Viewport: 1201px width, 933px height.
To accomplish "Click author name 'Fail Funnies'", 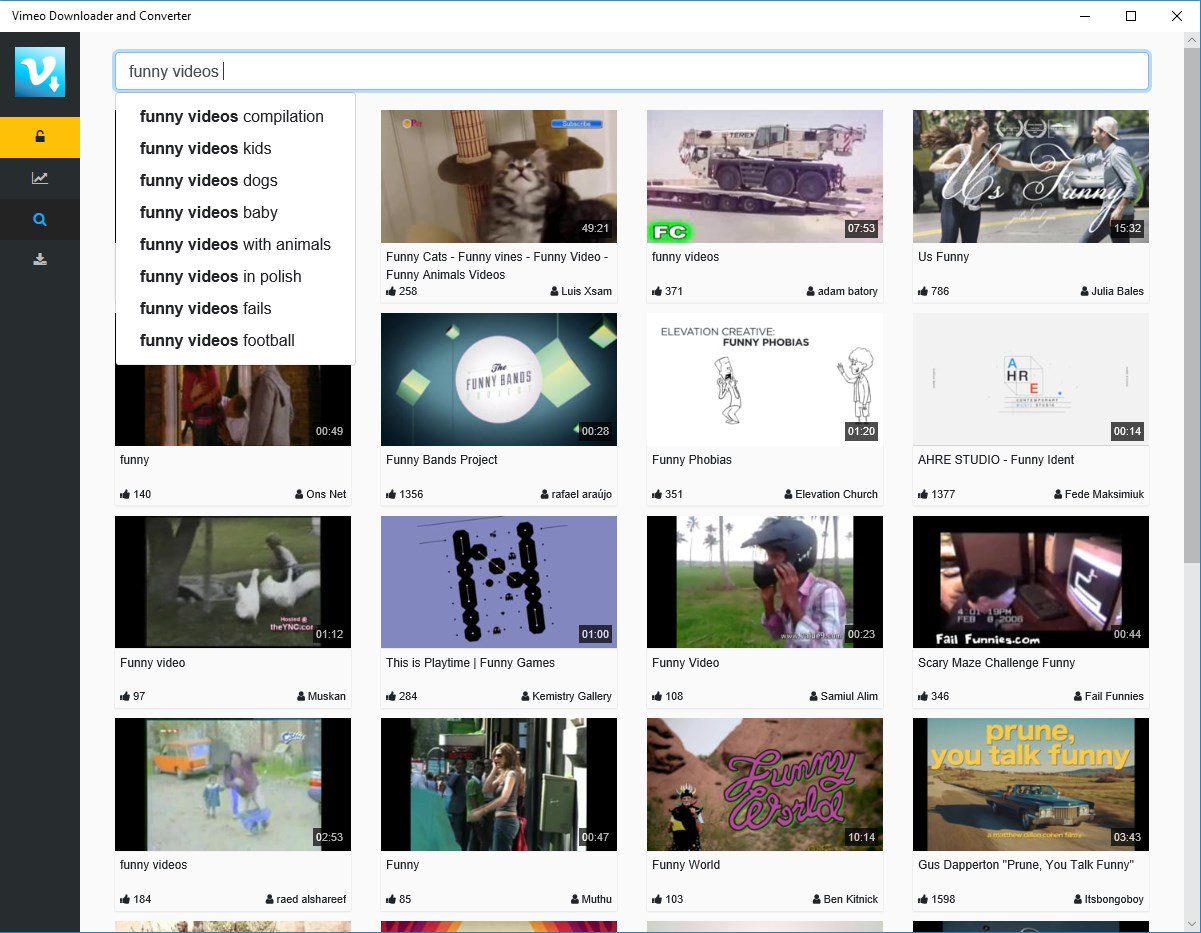I will 1115,696.
